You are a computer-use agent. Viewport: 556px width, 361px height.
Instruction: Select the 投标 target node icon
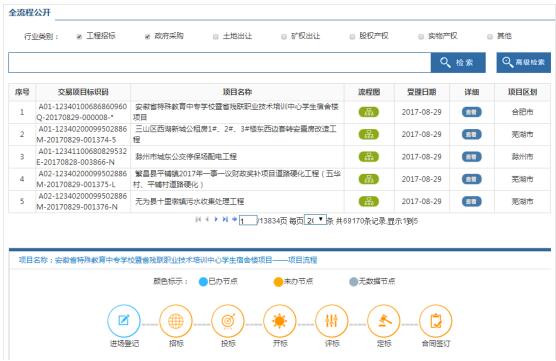pyautogui.click(x=228, y=321)
